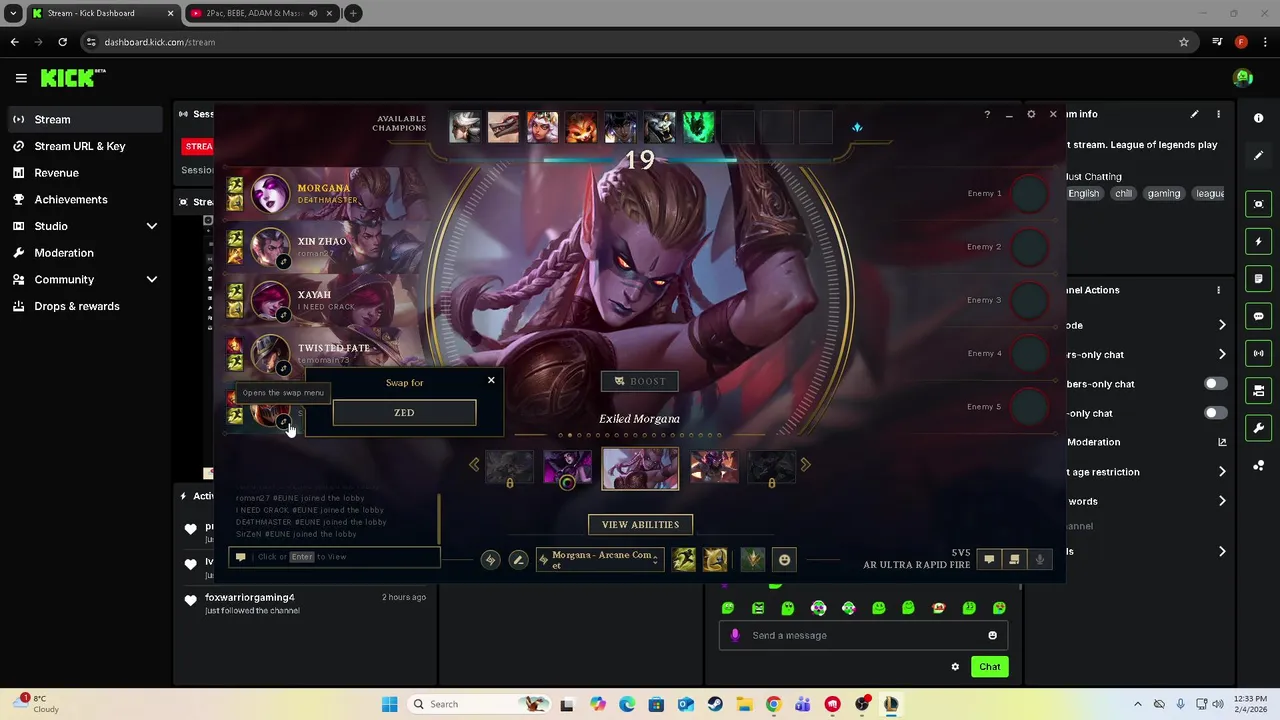This screenshot has width=1280, height=720.
Task: Open Moderation external link icon
Action: pyautogui.click(x=1222, y=442)
